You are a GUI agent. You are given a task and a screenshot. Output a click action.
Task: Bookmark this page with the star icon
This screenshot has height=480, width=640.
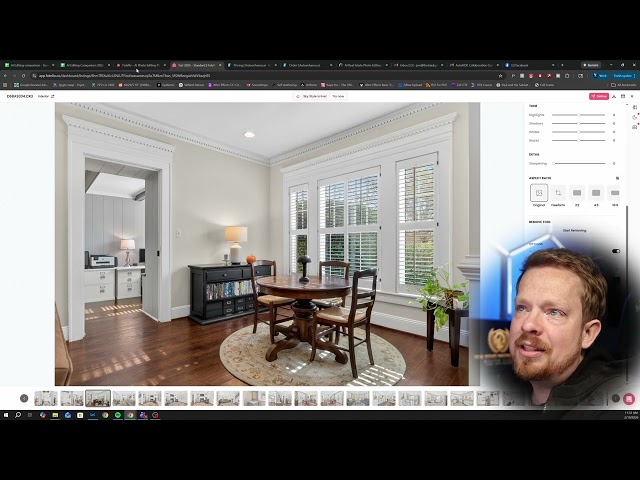tap(500, 76)
